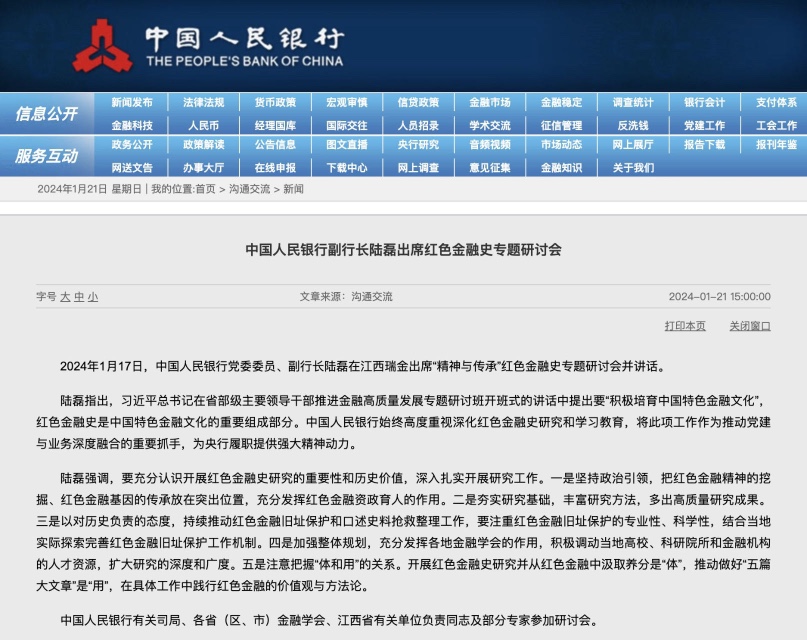Open the 货币政策 menu item

pyautogui.click(x=275, y=103)
